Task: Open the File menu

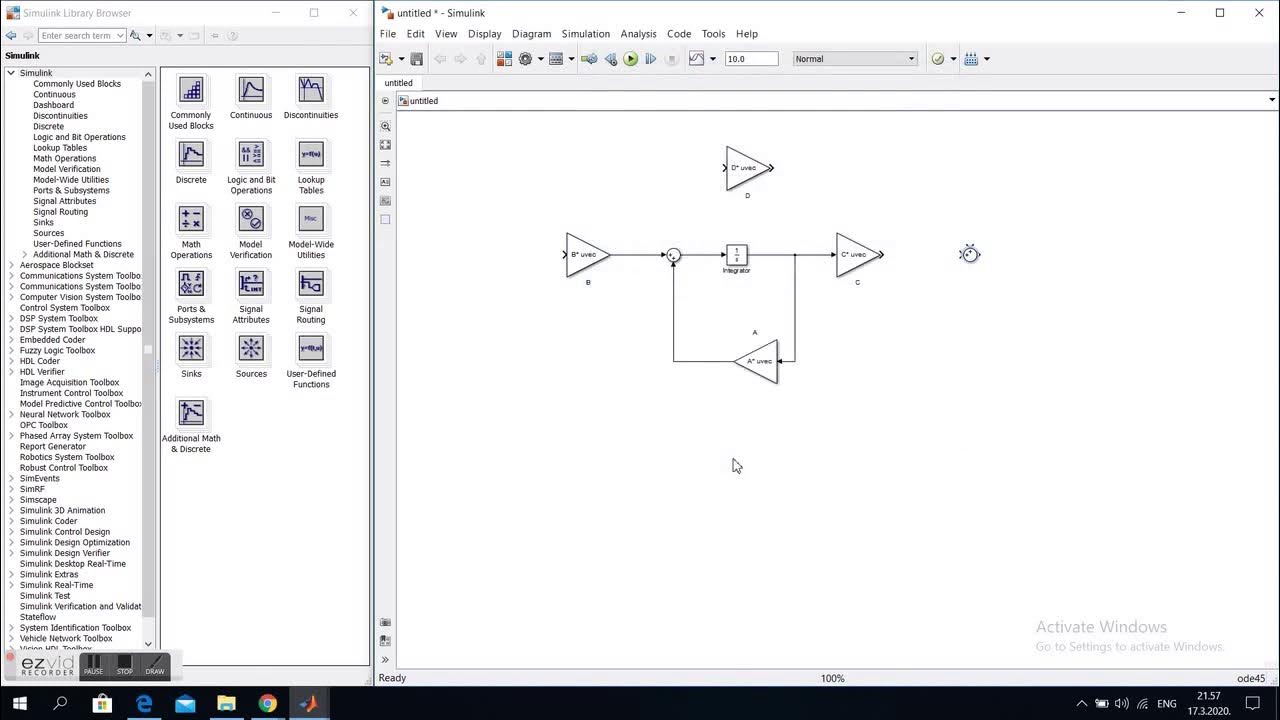Action: [388, 34]
